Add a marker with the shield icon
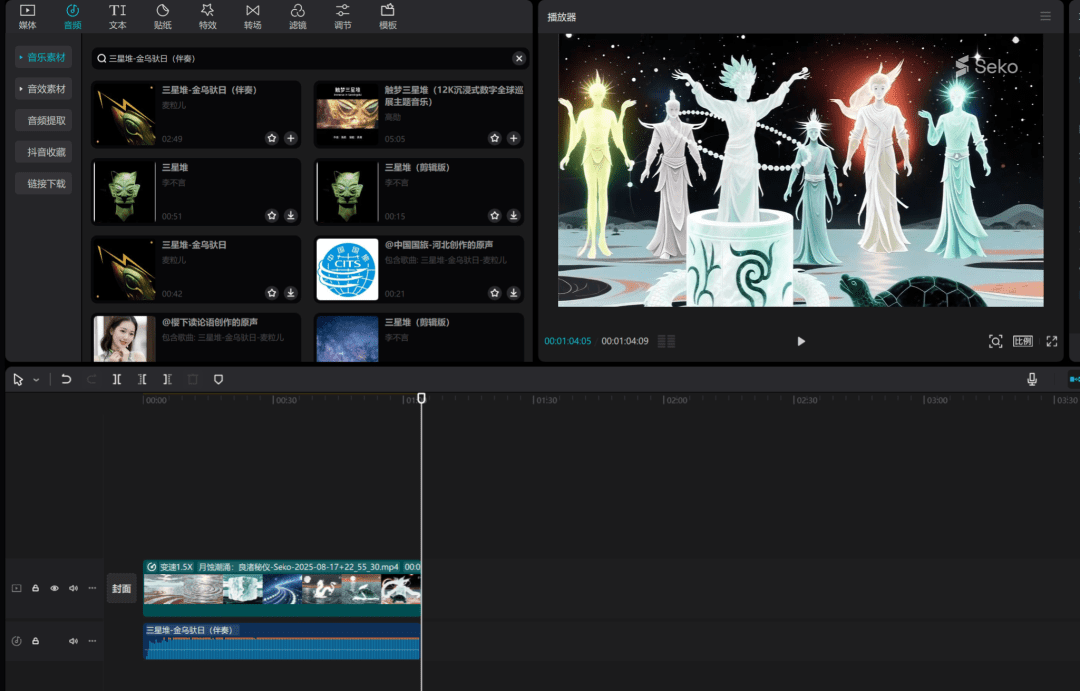The height and width of the screenshot is (691, 1080). pos(218,380)
